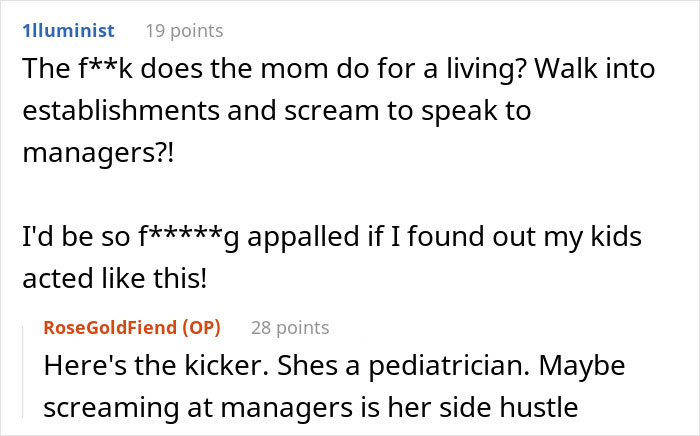Screen dimensions: 700x436
Task: Click the 28 points score label
Action: click(290, 328)
